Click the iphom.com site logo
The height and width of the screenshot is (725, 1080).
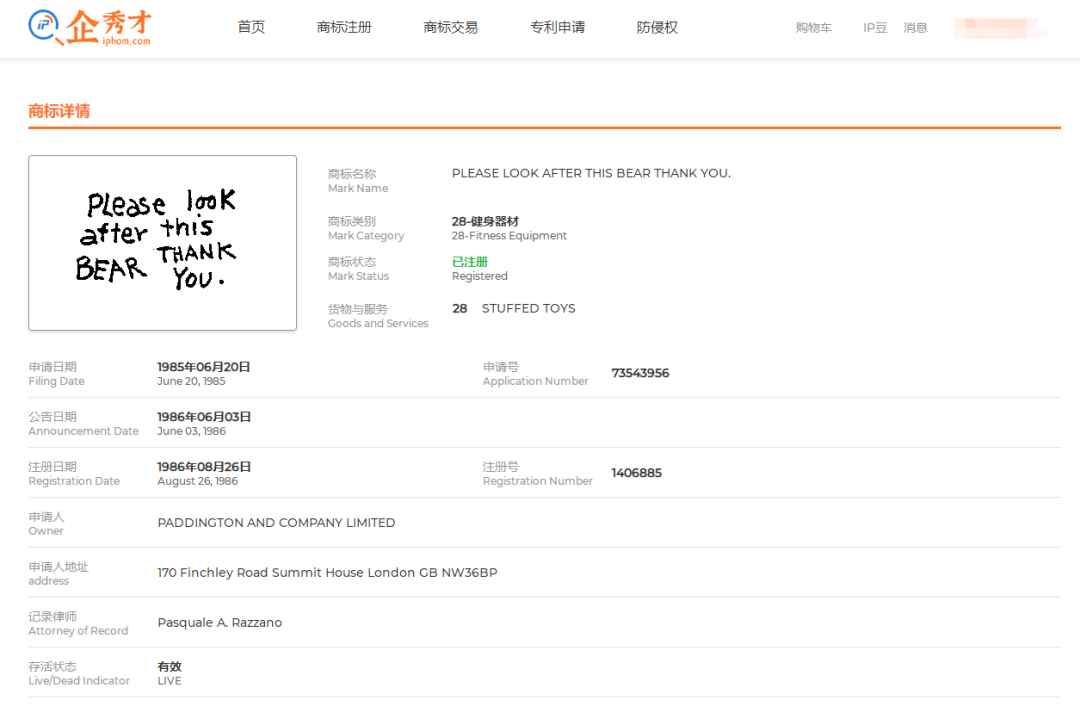[x=90, y=28]
